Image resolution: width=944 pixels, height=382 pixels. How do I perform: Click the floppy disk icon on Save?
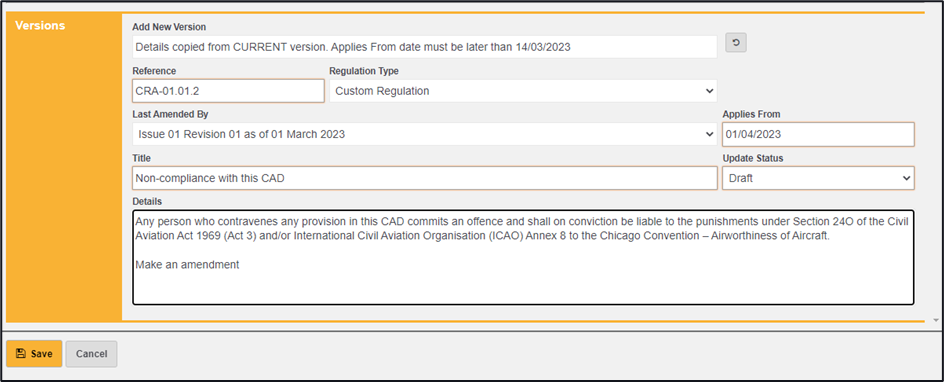click(x=20, y=354)
